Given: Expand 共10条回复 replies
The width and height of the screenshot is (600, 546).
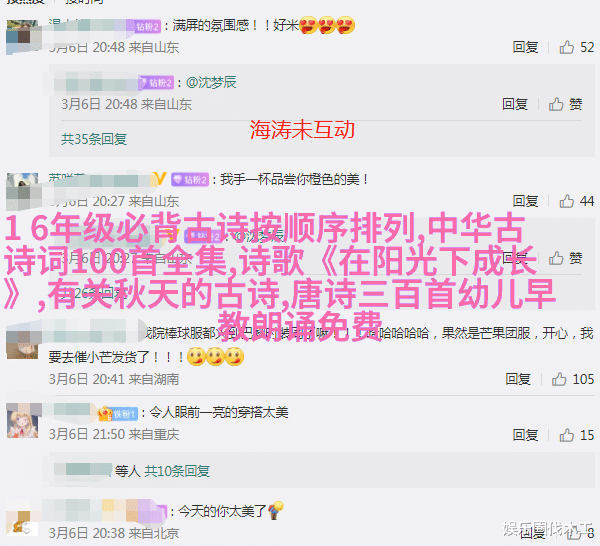Looking at the screenshot, I should tap(177, 471).
